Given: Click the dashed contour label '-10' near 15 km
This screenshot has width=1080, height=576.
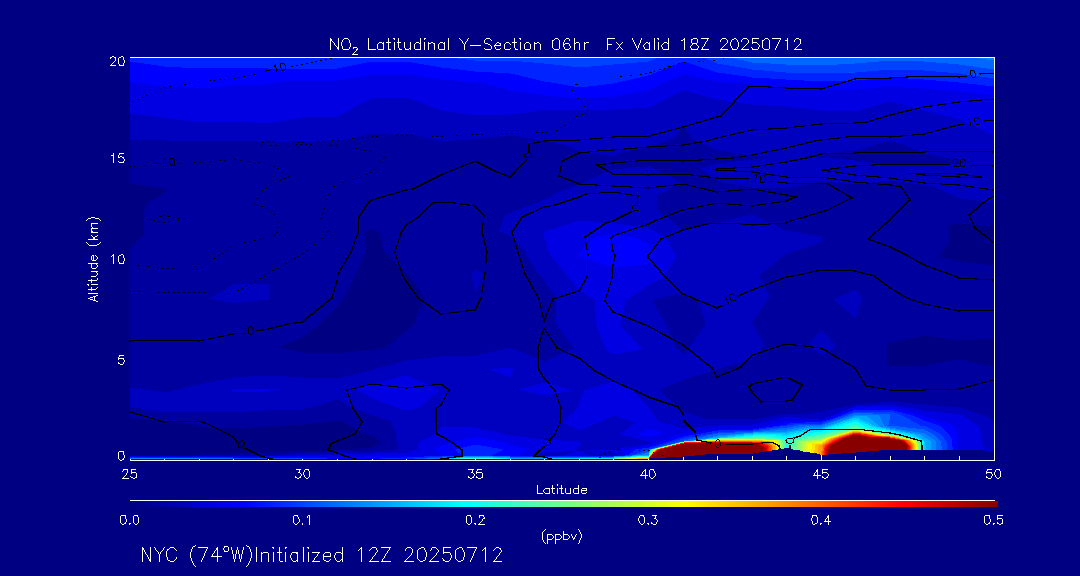Looking at the screenshot, I should coord(165,163).
